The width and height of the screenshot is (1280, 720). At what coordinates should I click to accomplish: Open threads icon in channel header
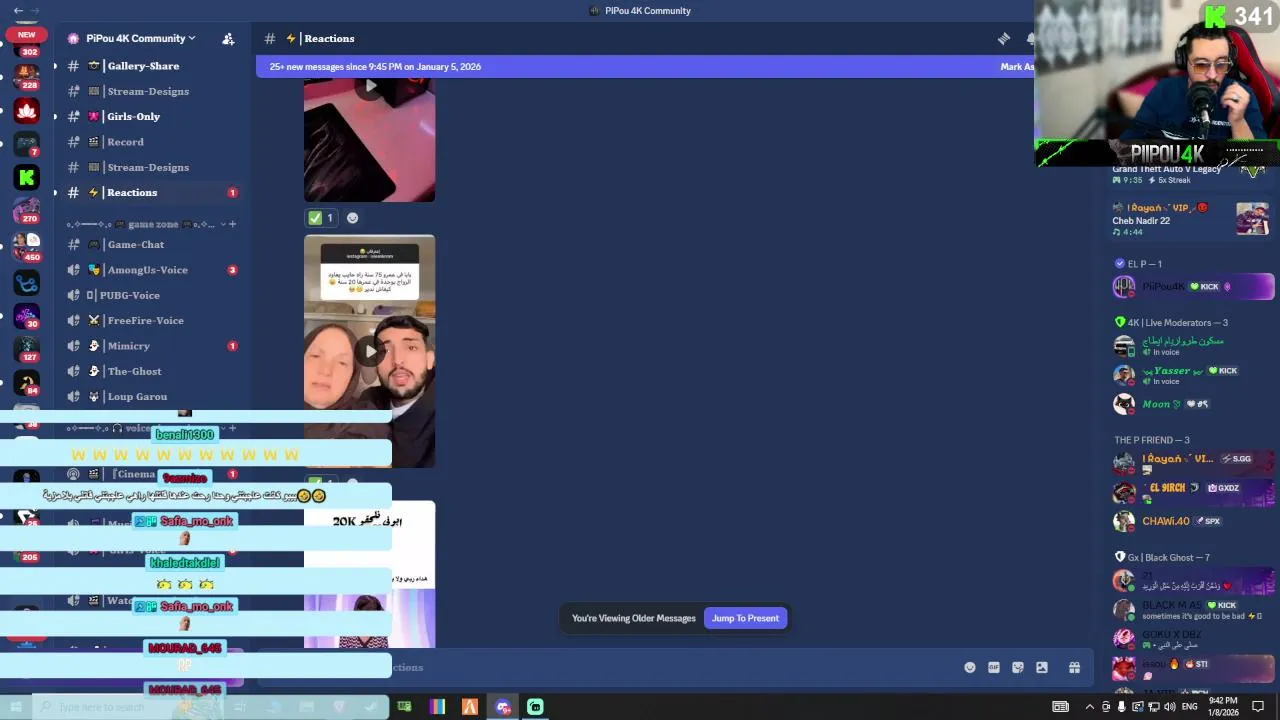click(x=1003, y=38)
